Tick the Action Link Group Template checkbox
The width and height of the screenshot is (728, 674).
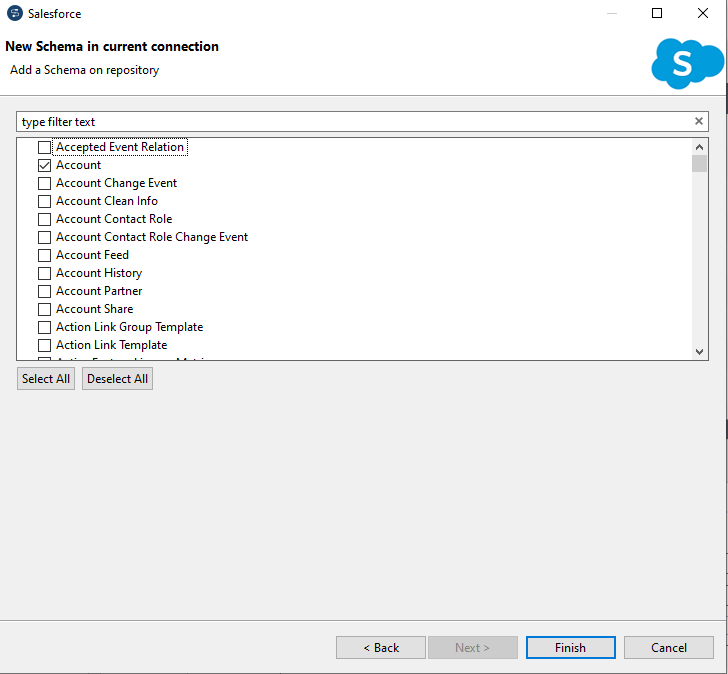[x=45, y=328]
